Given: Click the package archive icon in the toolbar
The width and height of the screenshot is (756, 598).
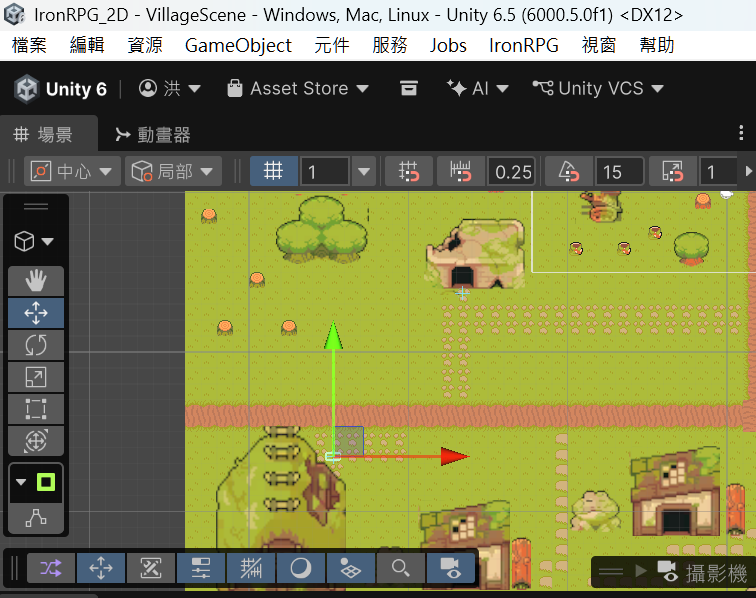Looking at the screenshot, I should coord(408,88).
